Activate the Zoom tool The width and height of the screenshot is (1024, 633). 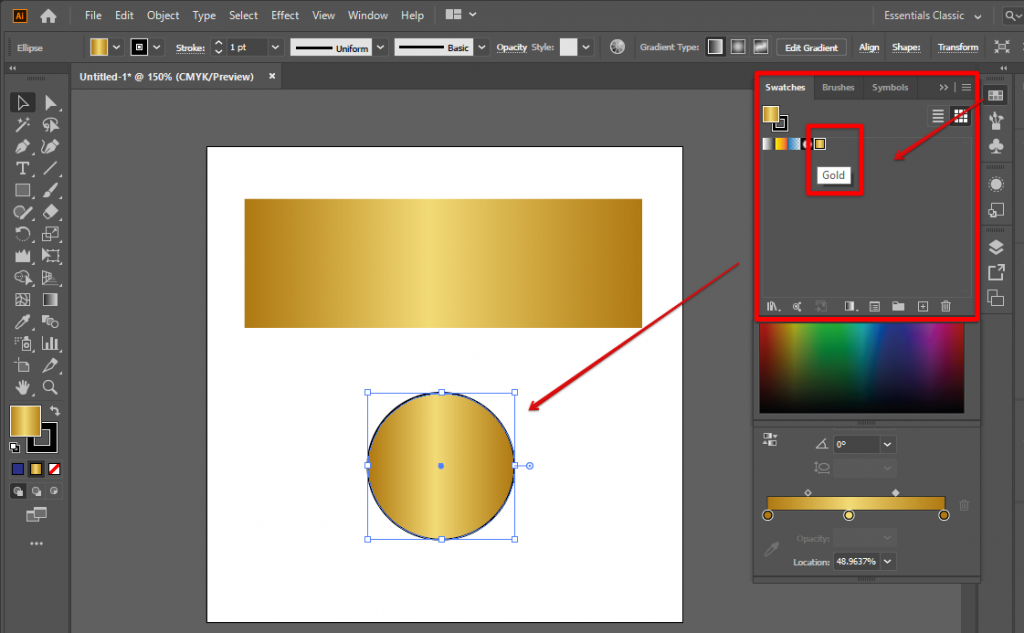(x=51, y=387)
